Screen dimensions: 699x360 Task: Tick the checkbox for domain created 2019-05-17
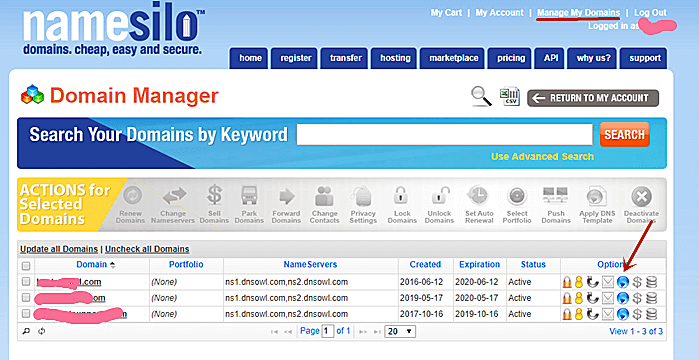(26, 297)
